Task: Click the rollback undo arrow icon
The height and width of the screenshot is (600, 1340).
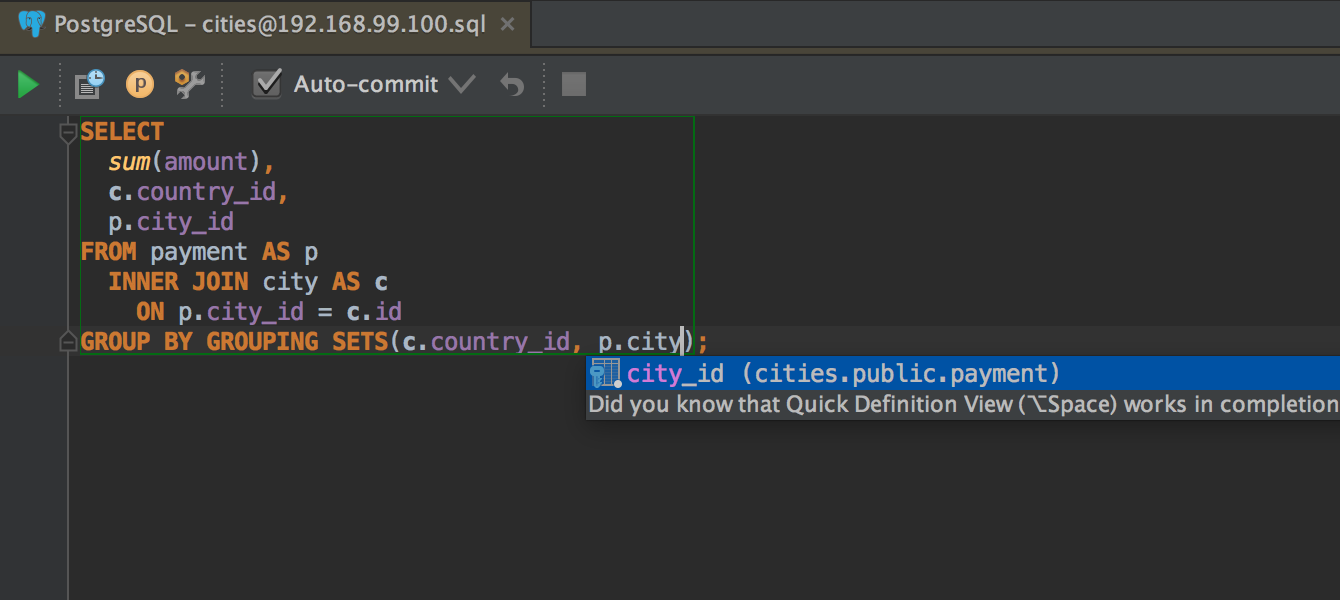Action: click(512, 85)
